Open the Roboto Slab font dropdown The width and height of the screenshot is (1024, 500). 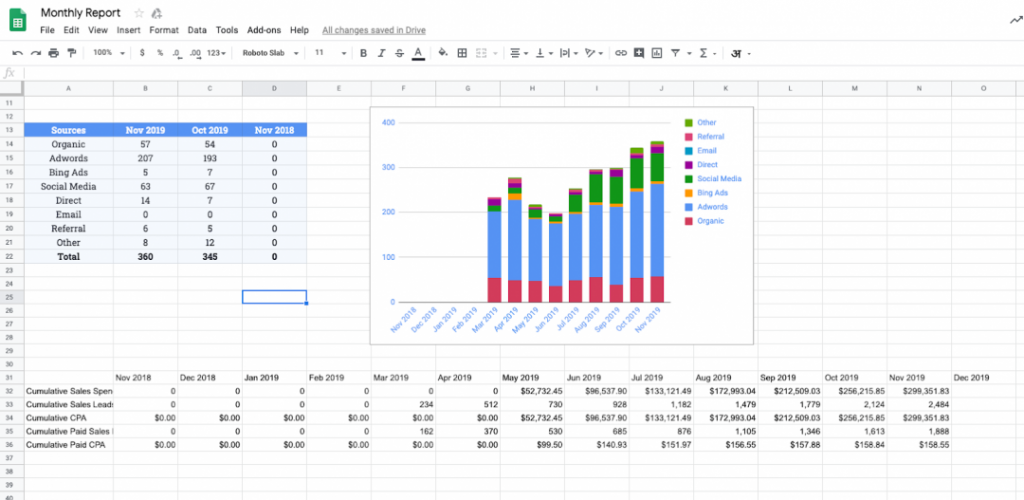[x=270, y=53]
